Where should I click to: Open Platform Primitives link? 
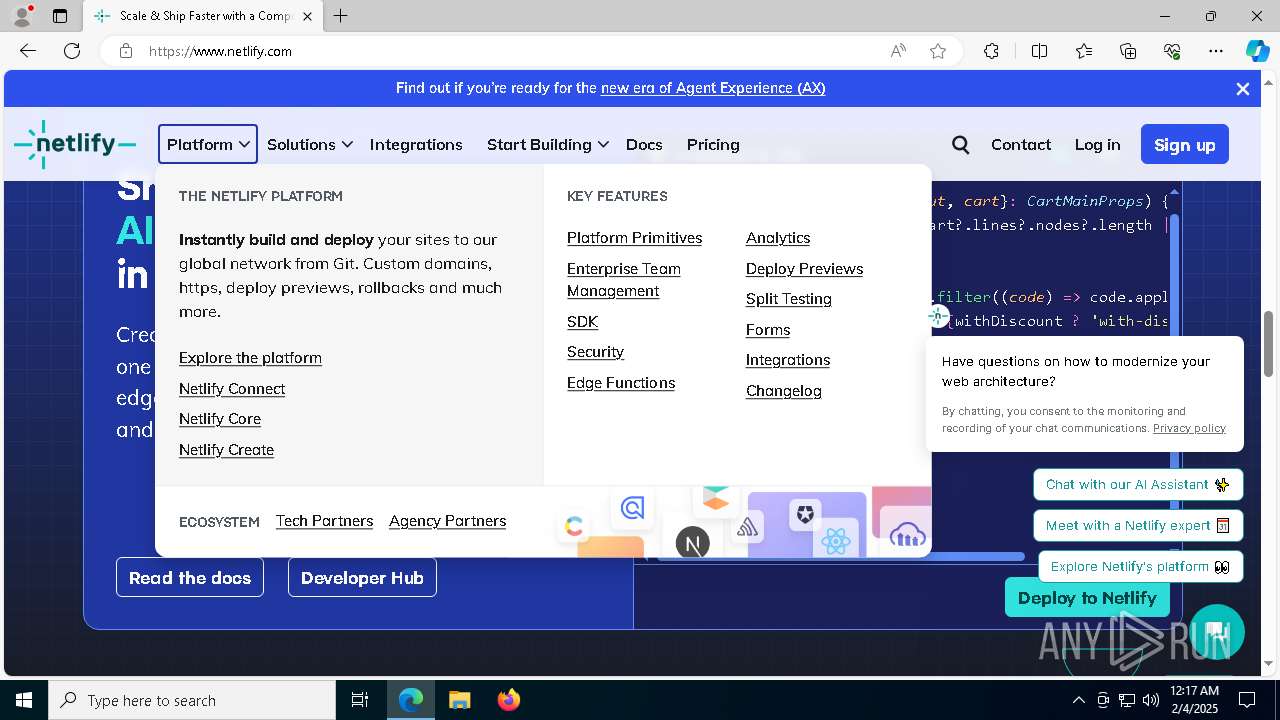[634, 238]
